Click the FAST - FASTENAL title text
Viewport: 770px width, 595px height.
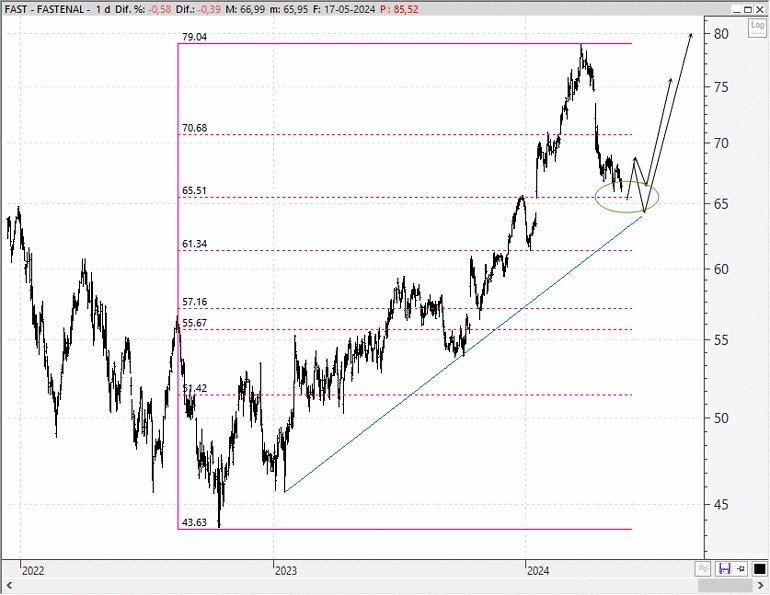[44, 9]
